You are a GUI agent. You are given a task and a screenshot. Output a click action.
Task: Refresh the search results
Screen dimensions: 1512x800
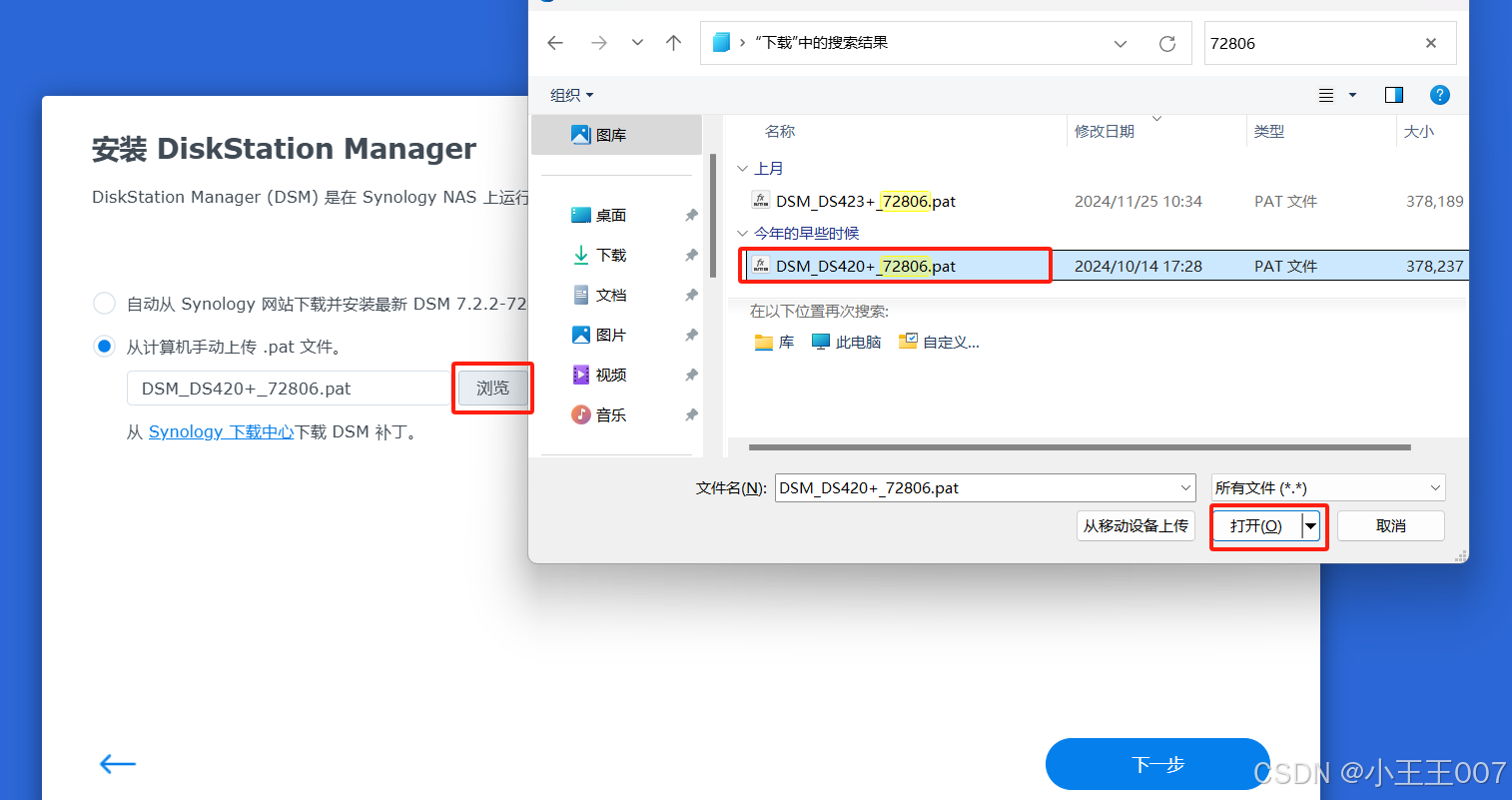pyautogui.click(x=1166, y=44)
